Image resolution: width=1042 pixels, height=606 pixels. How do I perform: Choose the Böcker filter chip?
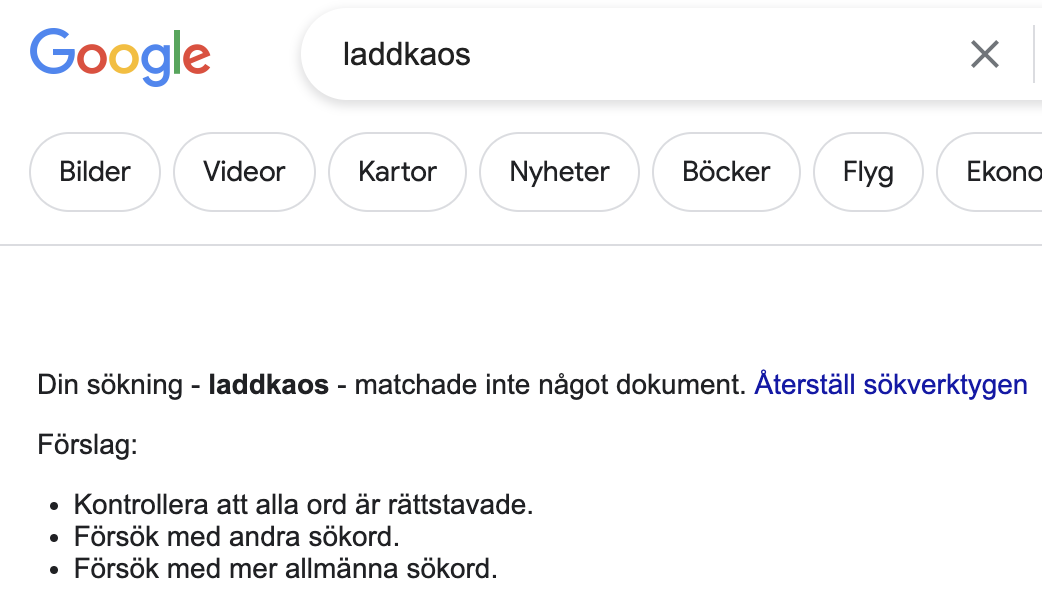pos(726,172)
